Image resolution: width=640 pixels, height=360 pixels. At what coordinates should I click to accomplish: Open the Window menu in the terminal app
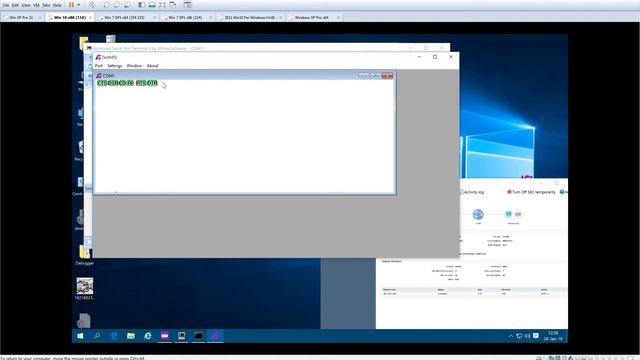[134, 66]
